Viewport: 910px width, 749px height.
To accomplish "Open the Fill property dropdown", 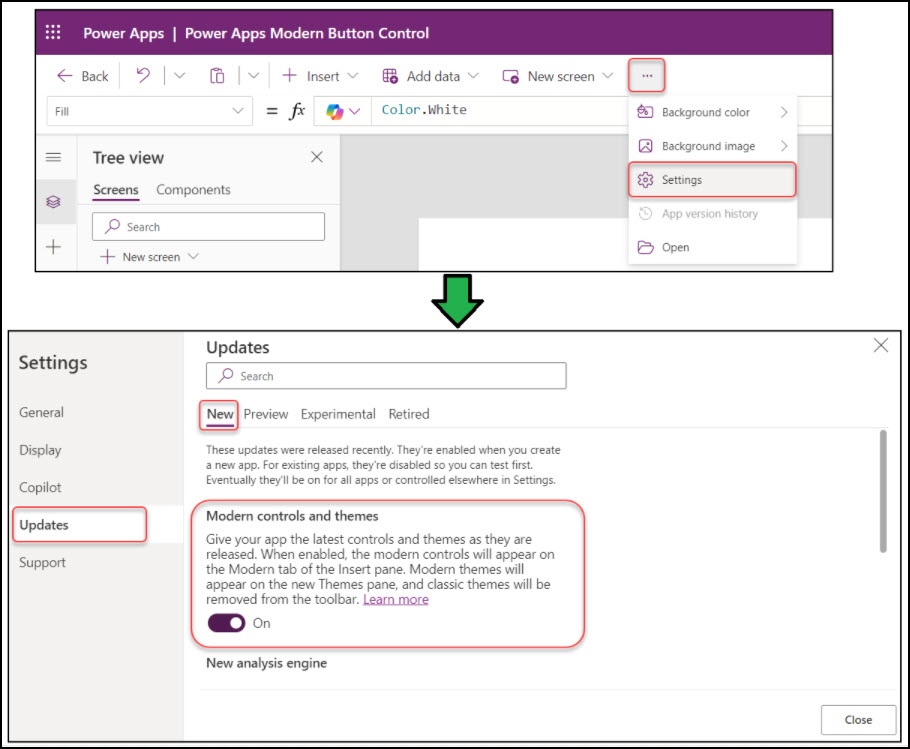I will pyautogui.click(x=149, y=111).
